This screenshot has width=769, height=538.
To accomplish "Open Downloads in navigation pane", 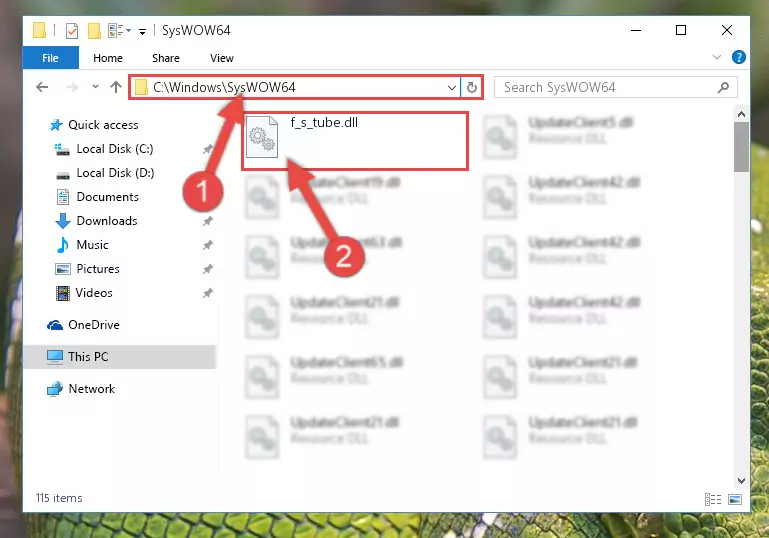I will click(107, 221).
